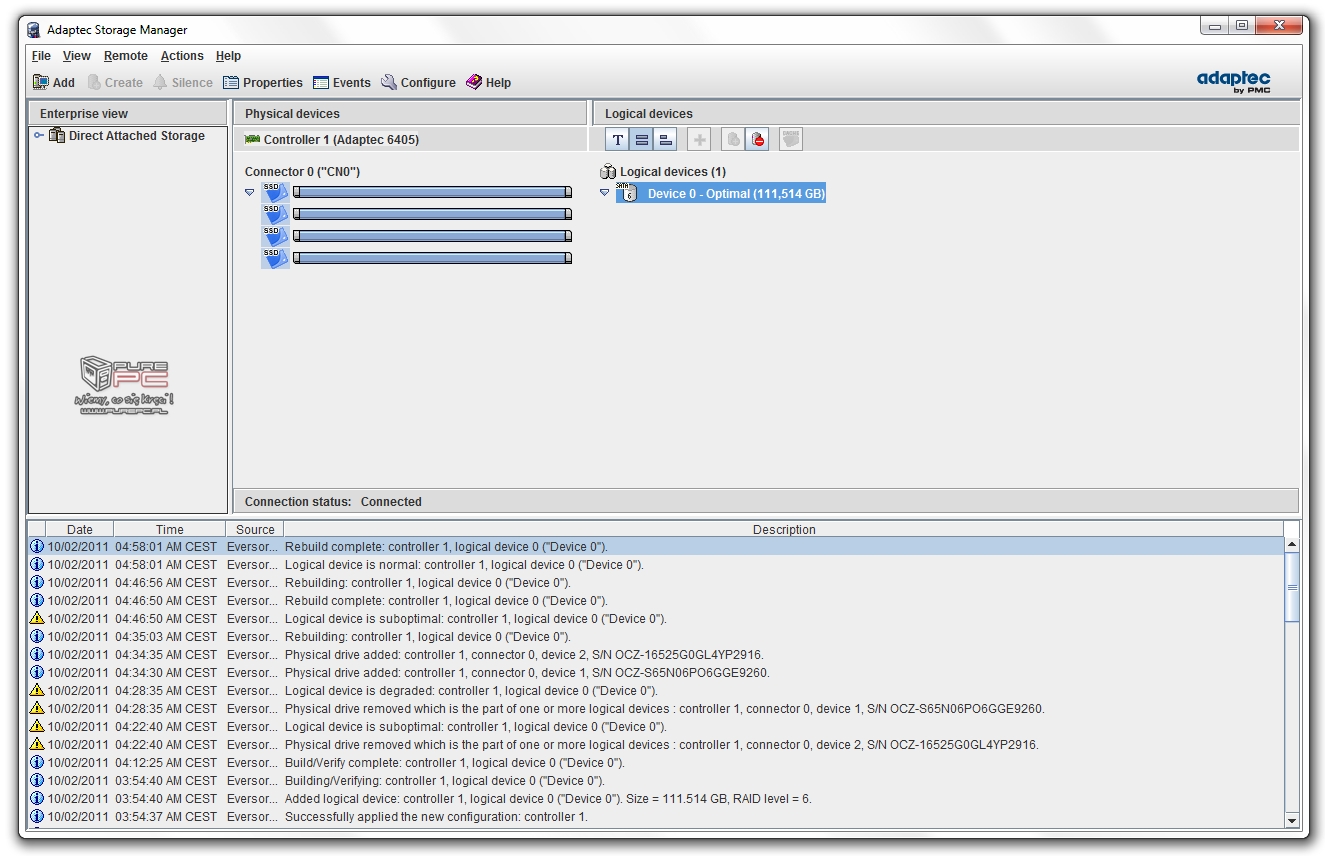Screen dimensions: 1325x856
Task: Collapse the Logical devices triangle
Action: (x=605, y=193)
